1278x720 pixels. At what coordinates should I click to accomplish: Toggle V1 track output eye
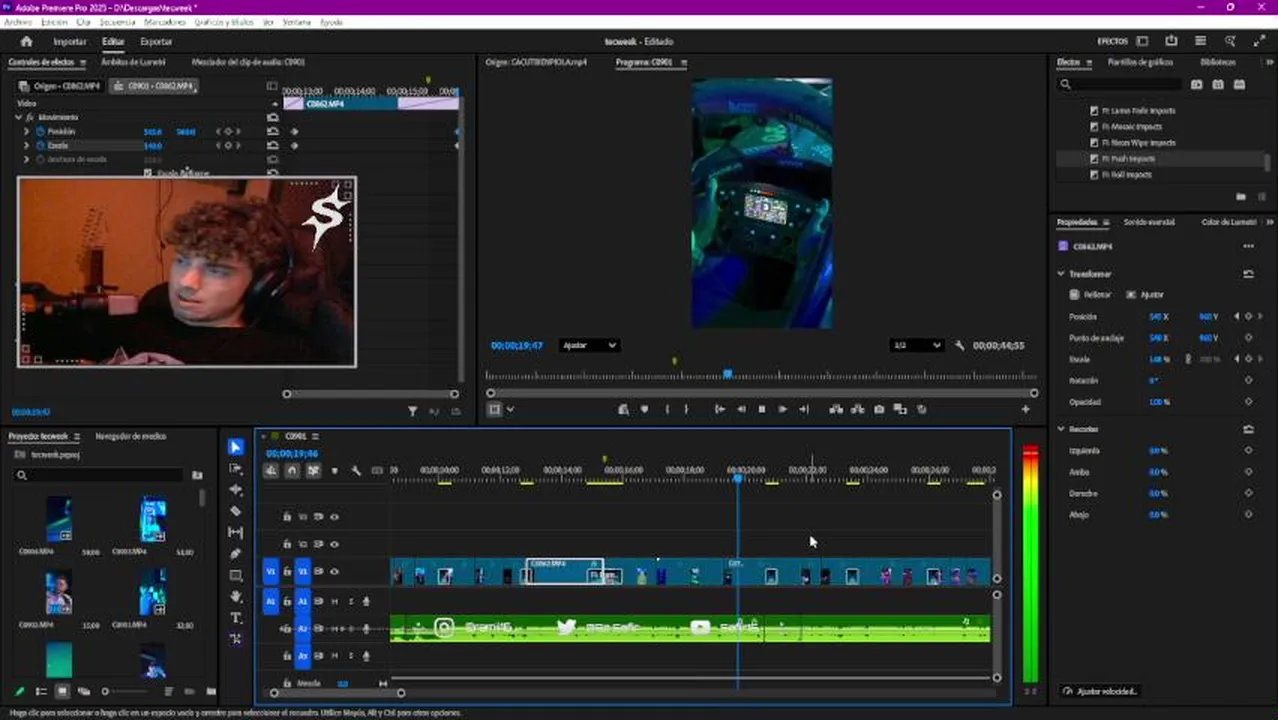click(334, 572)
